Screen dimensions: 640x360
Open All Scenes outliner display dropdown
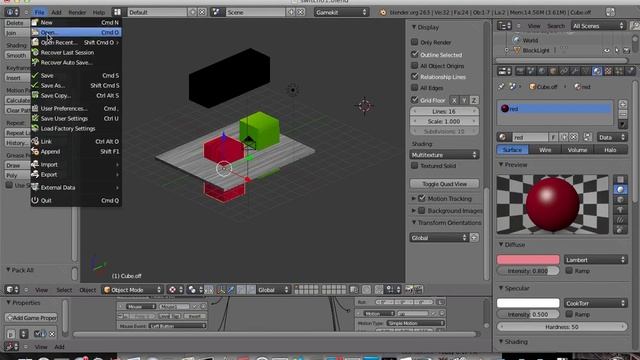coord(598,26)
